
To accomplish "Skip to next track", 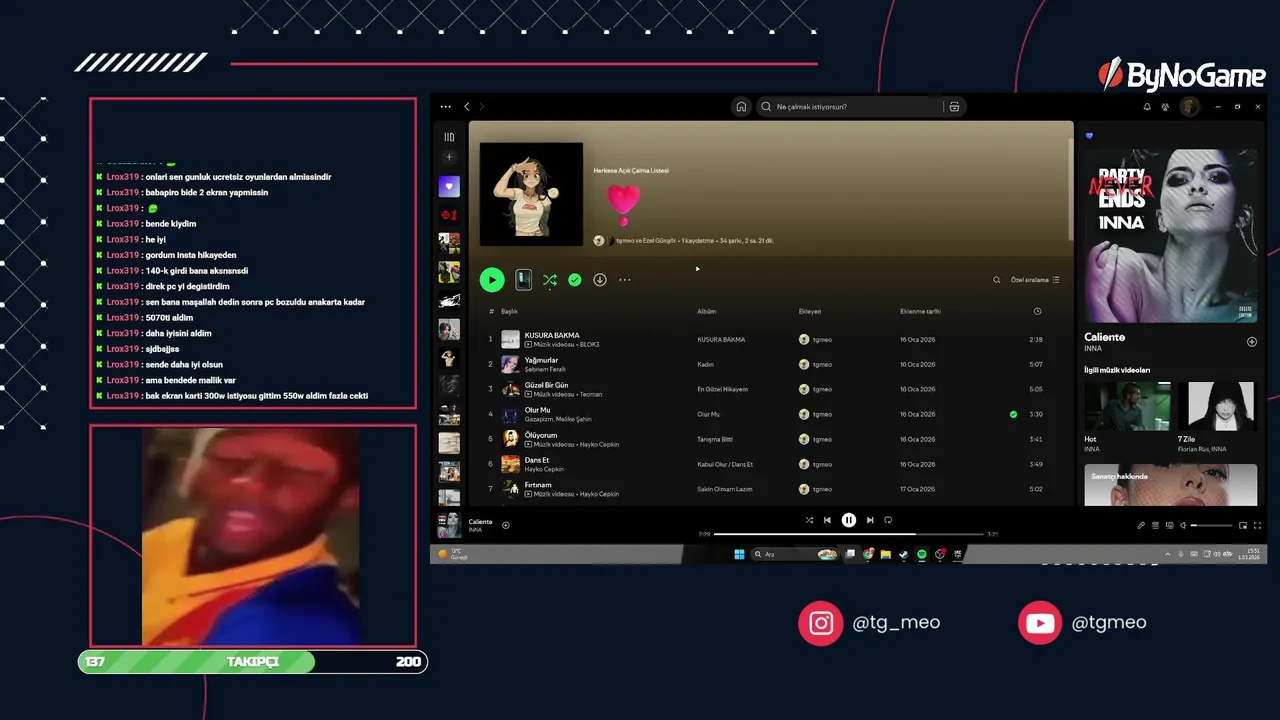I will coord(870,520).
